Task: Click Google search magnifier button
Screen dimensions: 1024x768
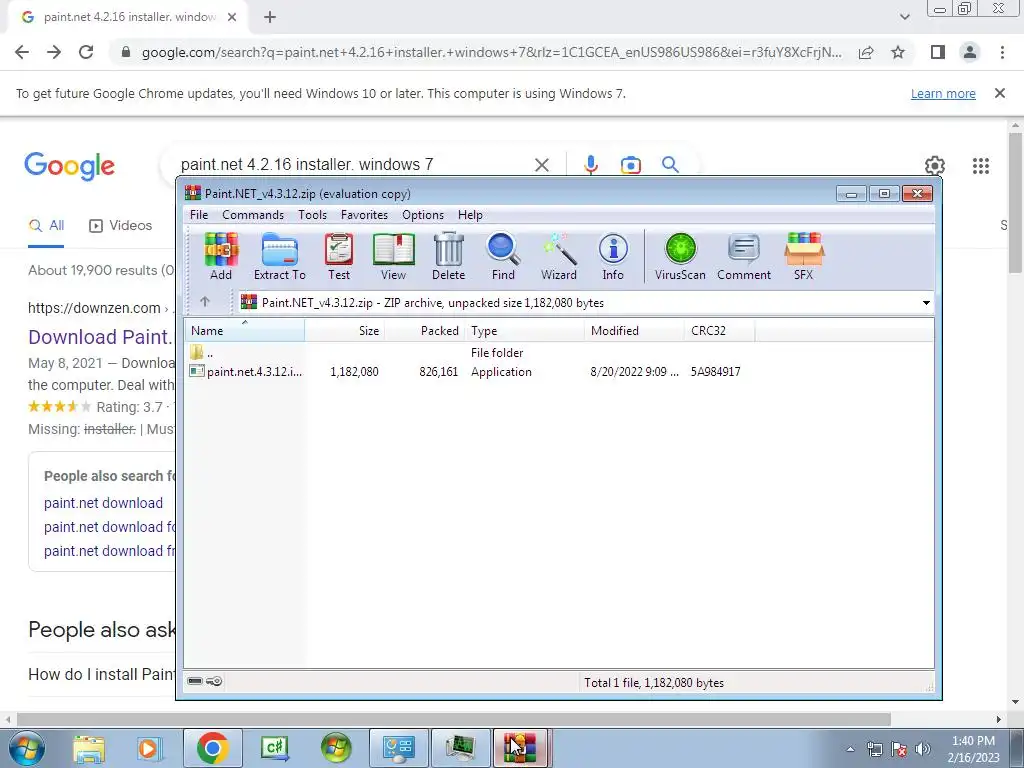Action: tap(670, 165)
